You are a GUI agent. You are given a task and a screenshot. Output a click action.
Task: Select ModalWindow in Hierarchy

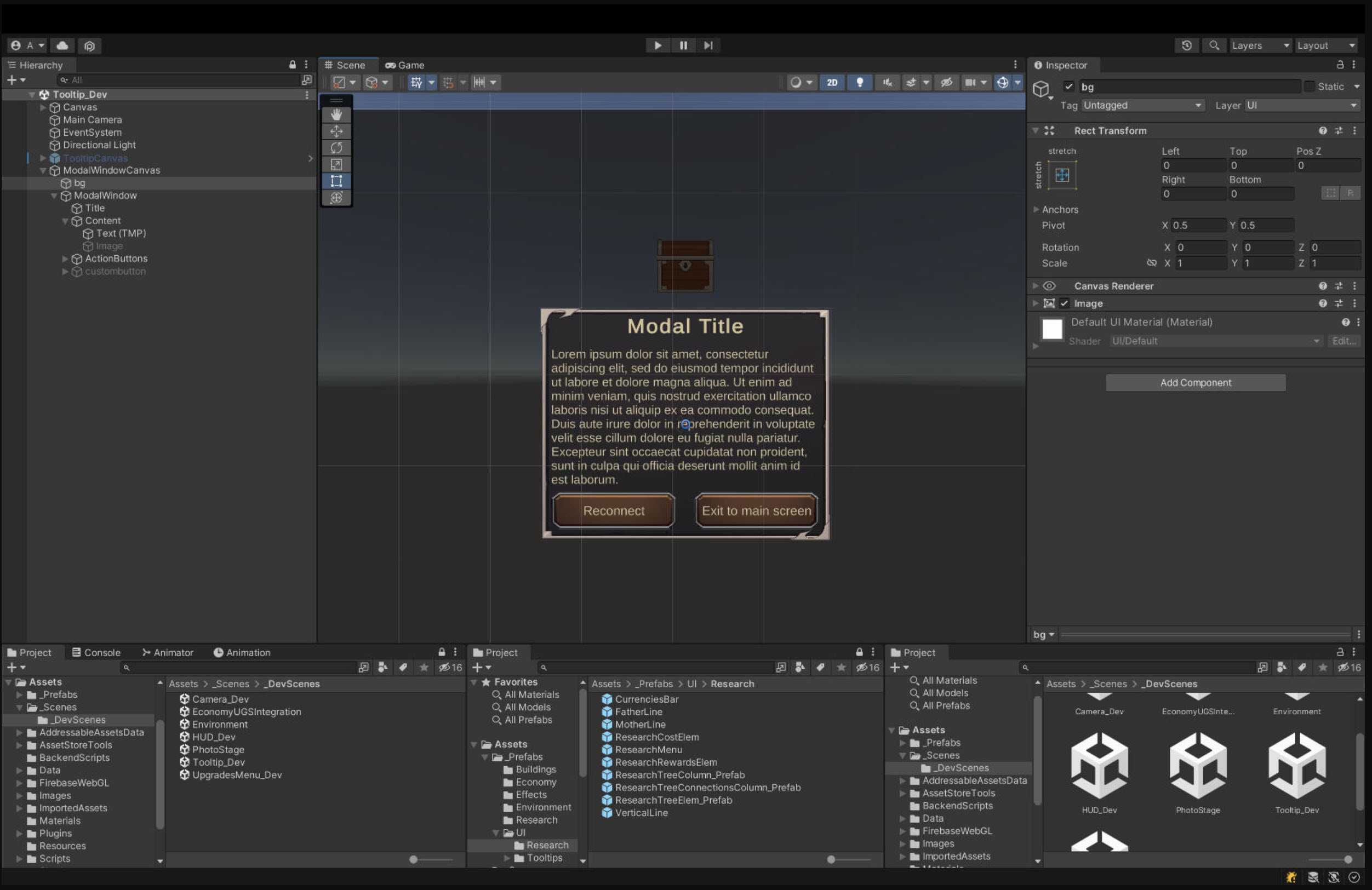[x=105, y=196]
